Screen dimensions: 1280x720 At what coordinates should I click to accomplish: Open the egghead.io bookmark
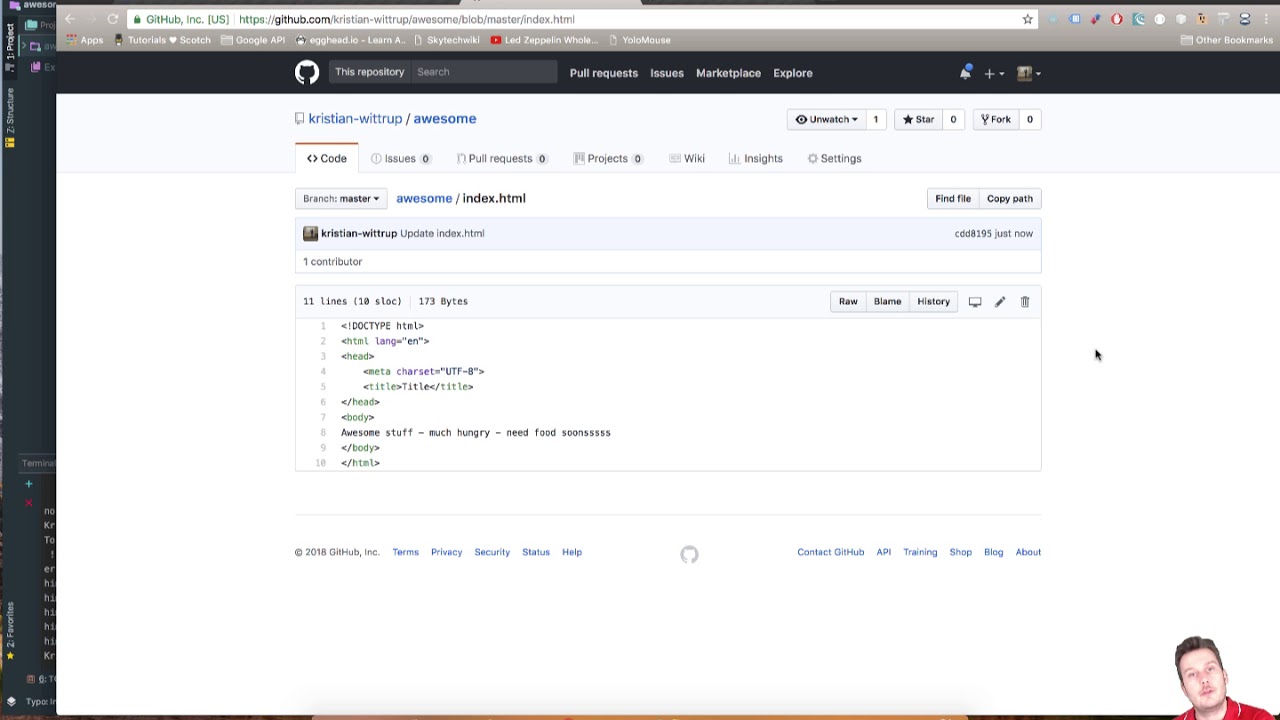click(350, 40)
